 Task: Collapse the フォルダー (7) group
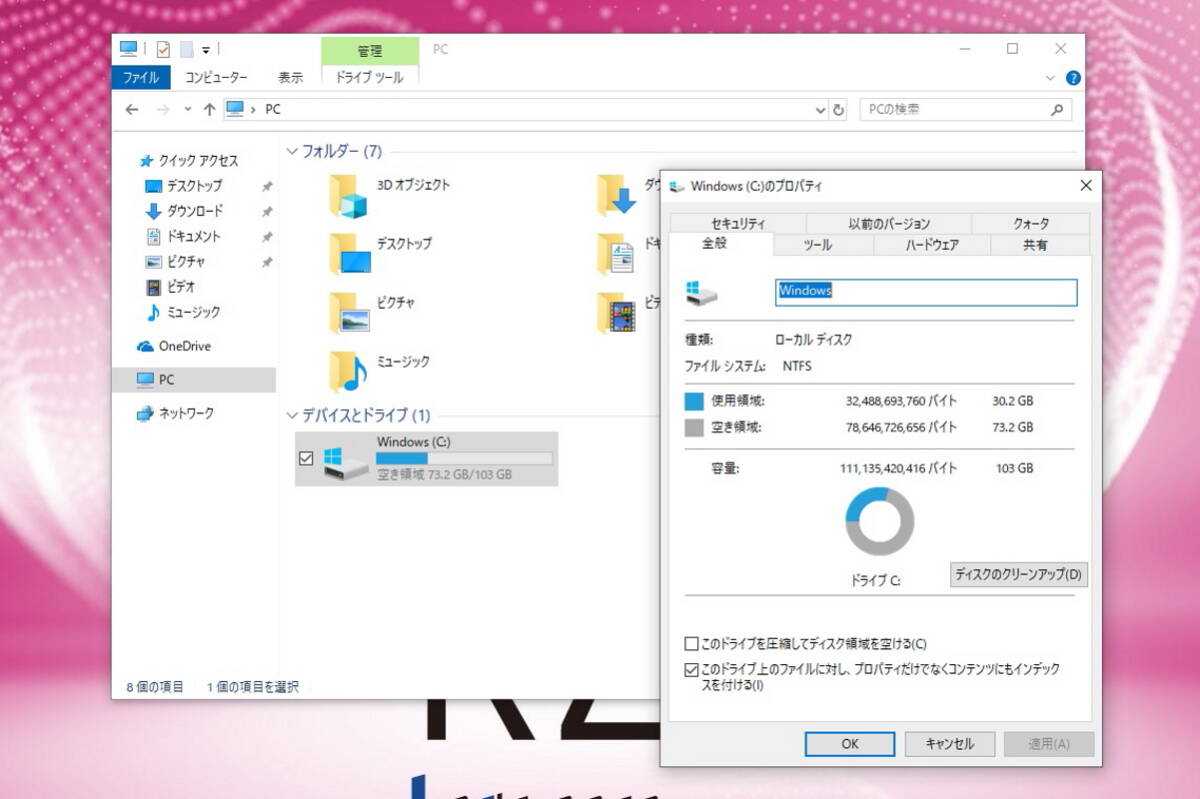[292, 152]
